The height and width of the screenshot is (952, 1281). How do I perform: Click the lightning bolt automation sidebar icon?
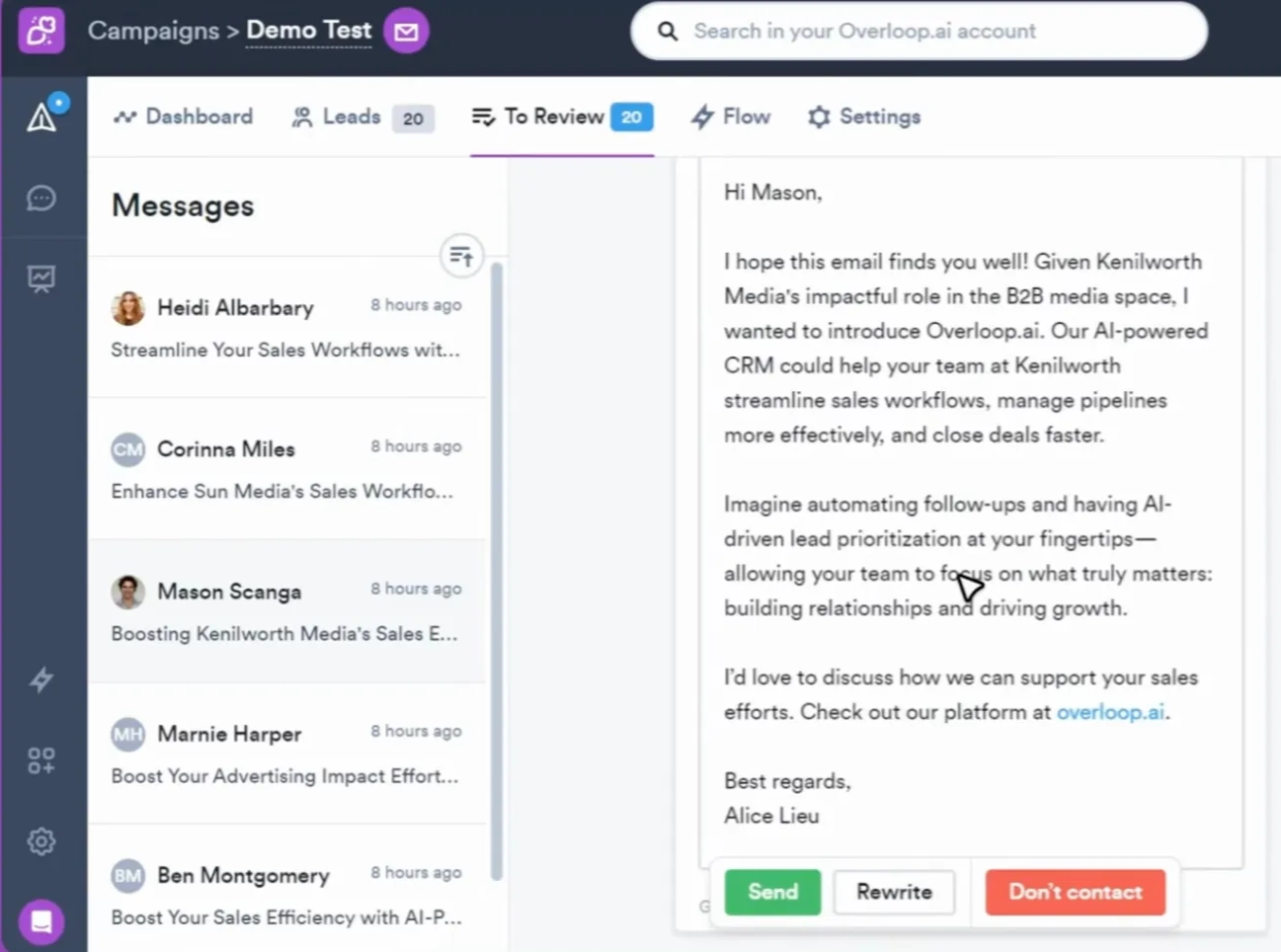[41, 679]
